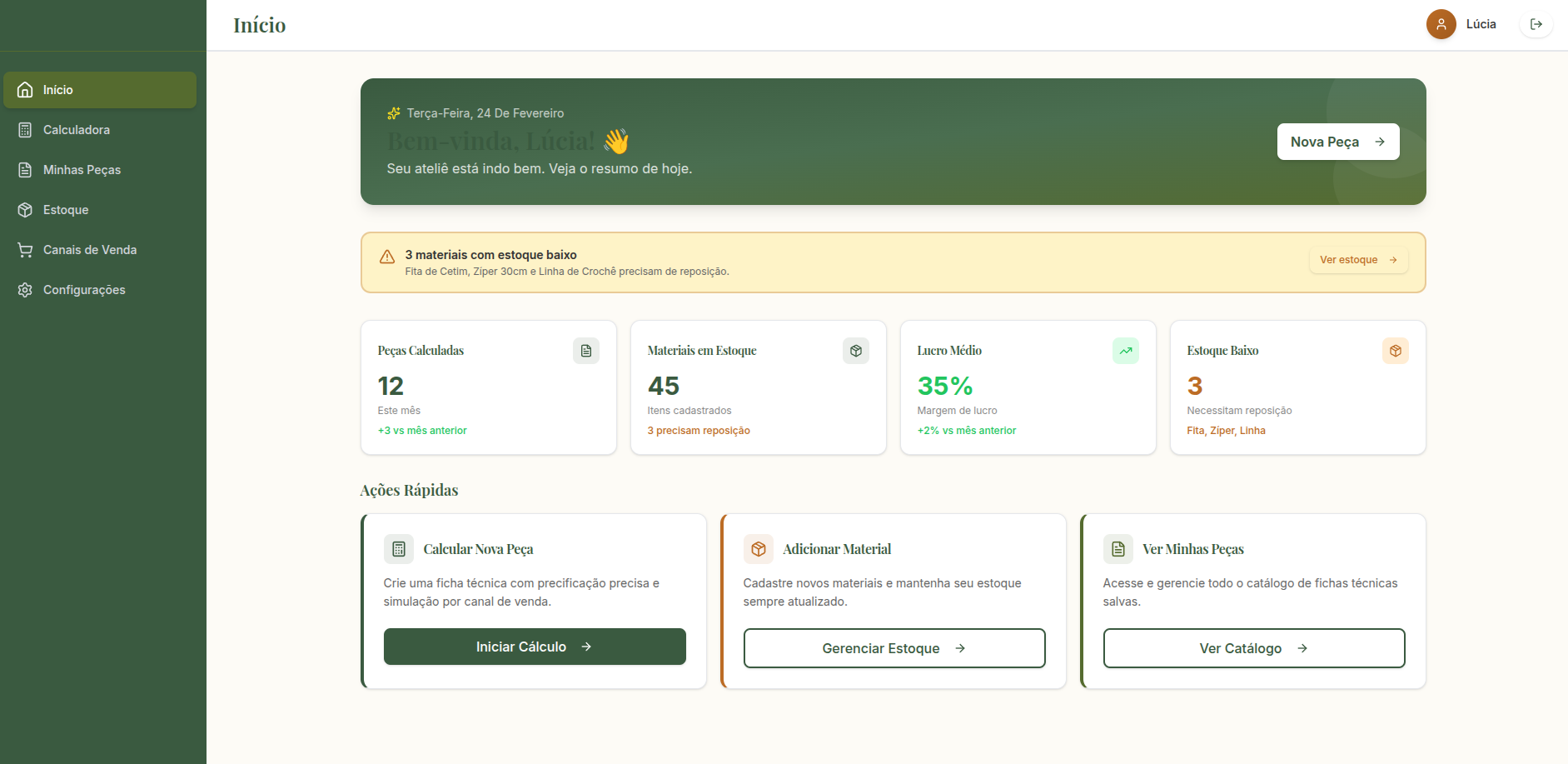The height and width of the screenshot is (764, 1568).
Task: Click the warning triangle in low stock alert
Action: [x=387, y=257]
